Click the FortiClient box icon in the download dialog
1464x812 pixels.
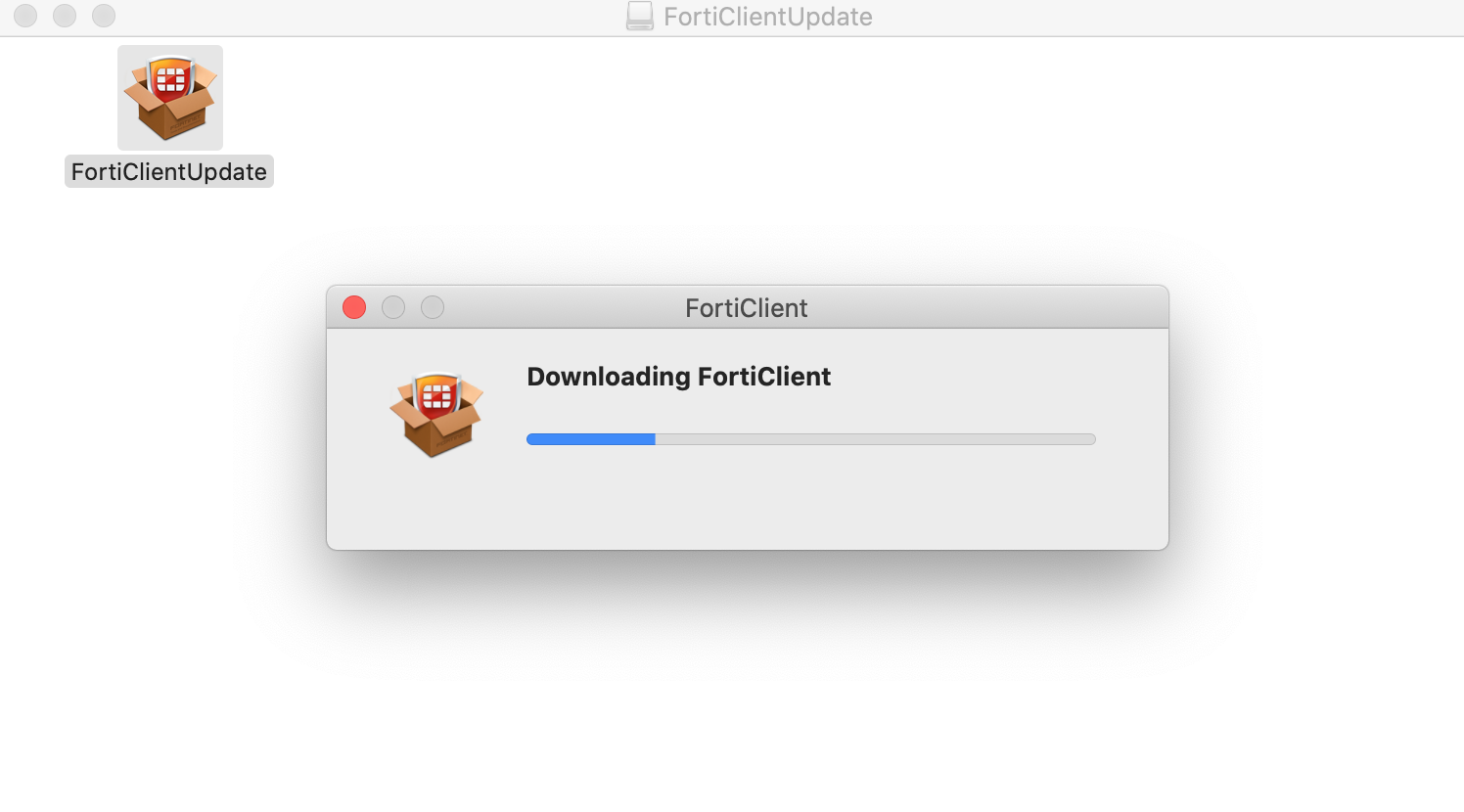click(436, 415)
